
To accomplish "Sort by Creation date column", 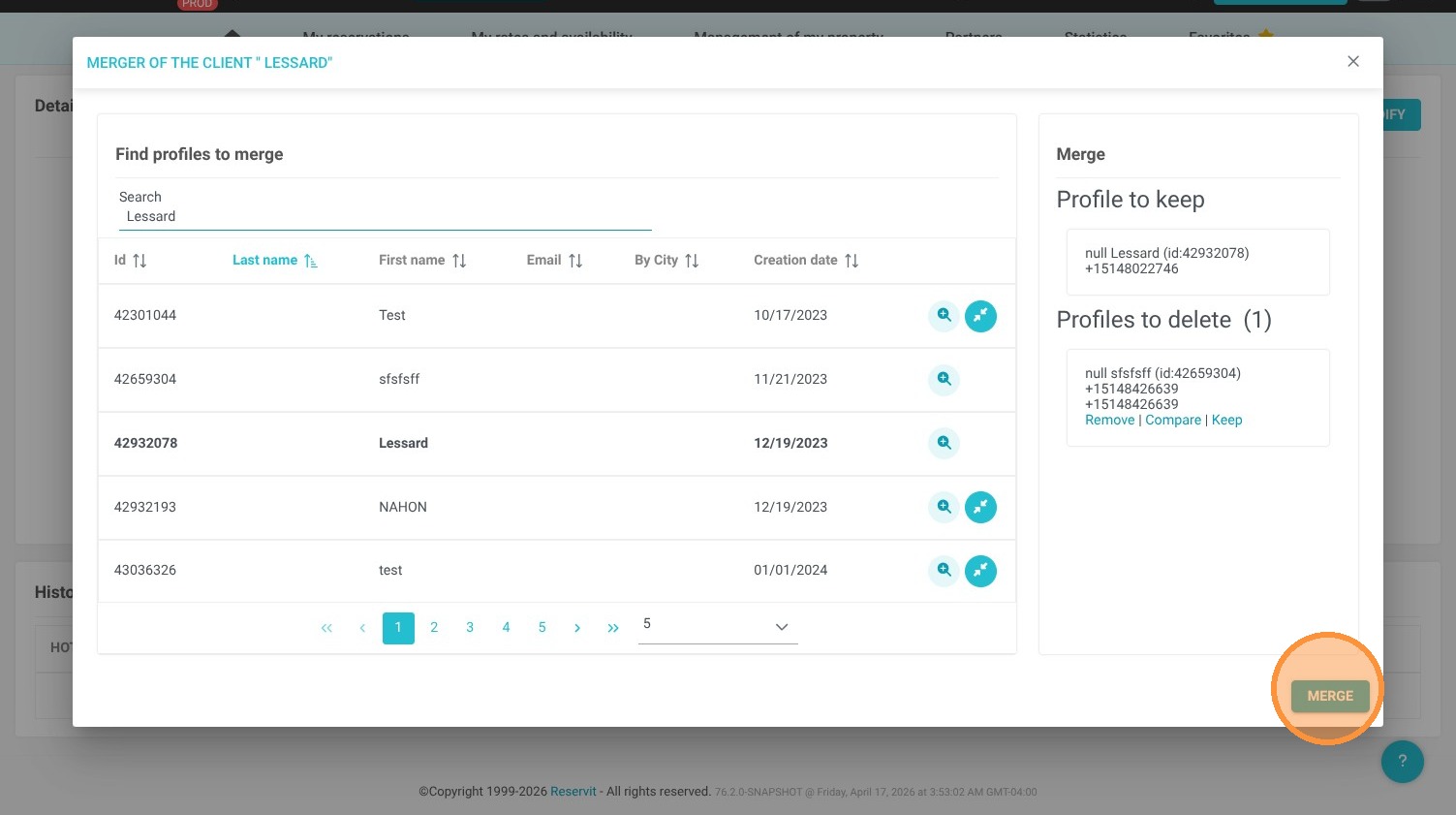I will [806, 261].
